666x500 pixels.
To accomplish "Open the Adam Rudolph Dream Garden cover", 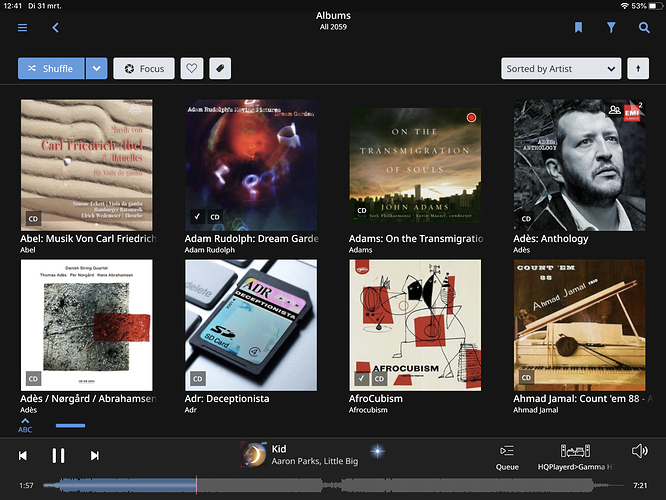I will 251,165.
